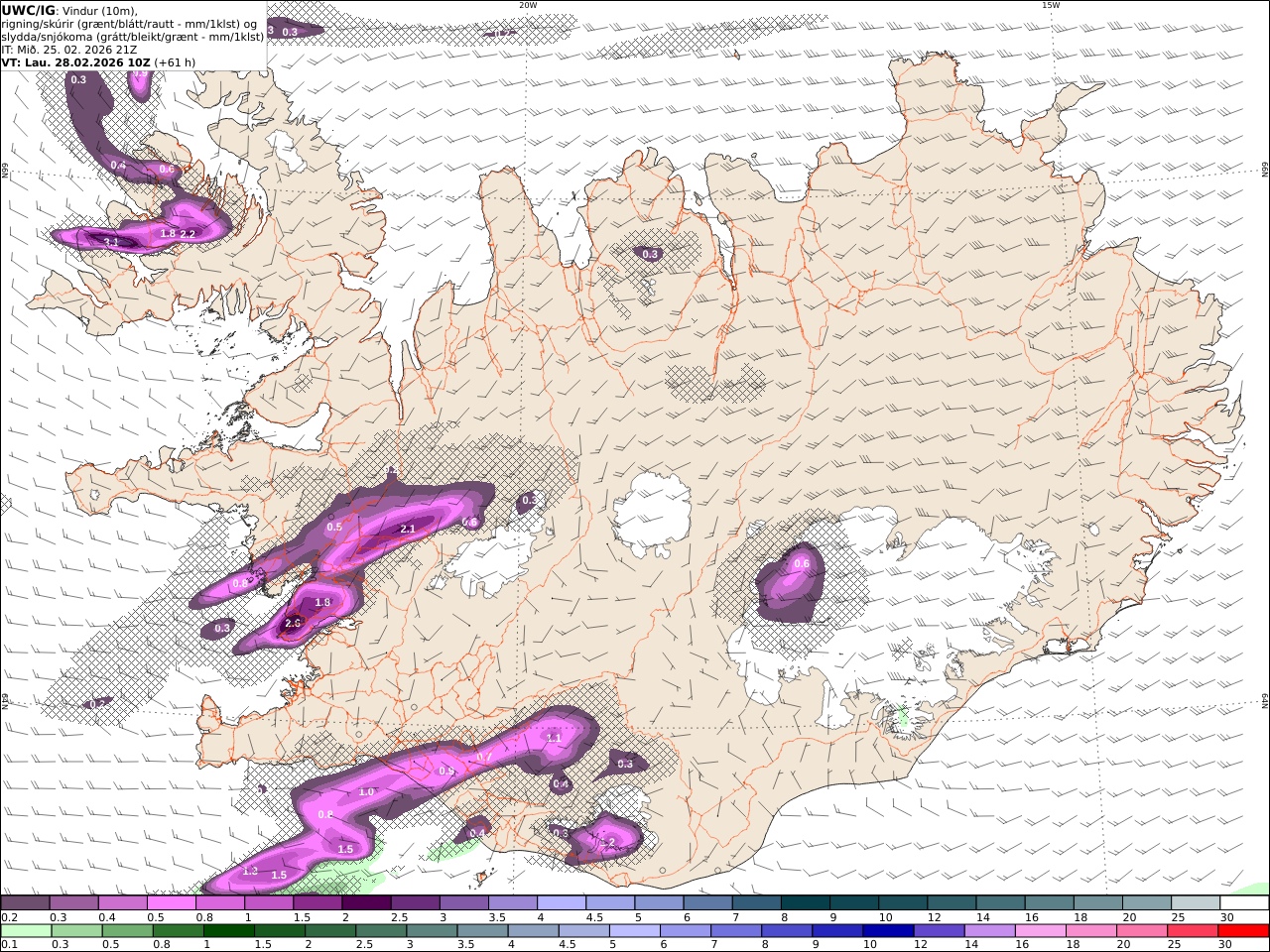This screenshot has width=1270, height=952.
Task: Pick upper-scale dark purple swatch between 2 and 2.5
Action: [x=366, y=903]
